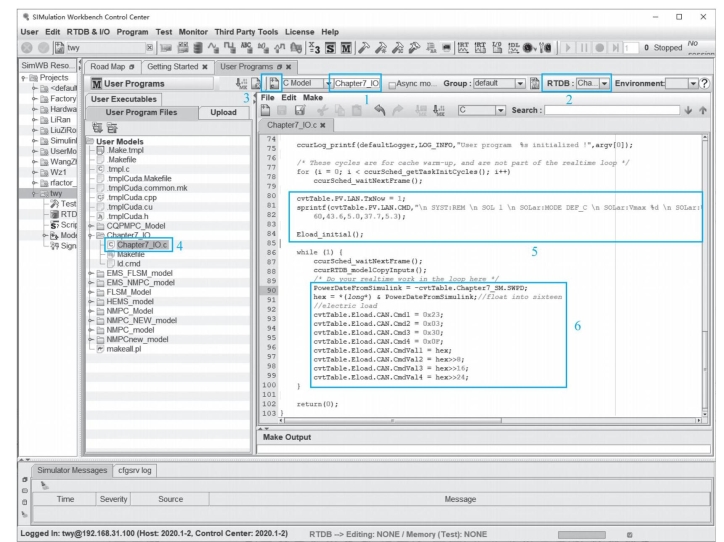Viewport: 724px width, 542px height.
Task: Open the x=3 variables toolbar icon
Action: pyautogui.click(x=314, y=48)
